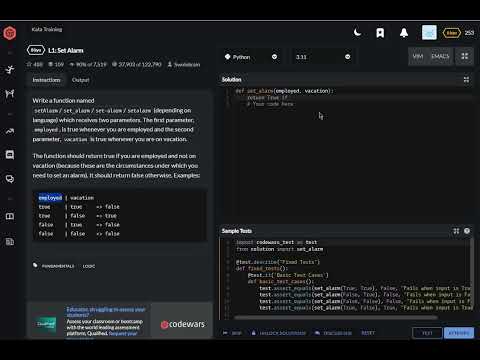Click the 3.11 version dropdown chevron

coord(348,57)
